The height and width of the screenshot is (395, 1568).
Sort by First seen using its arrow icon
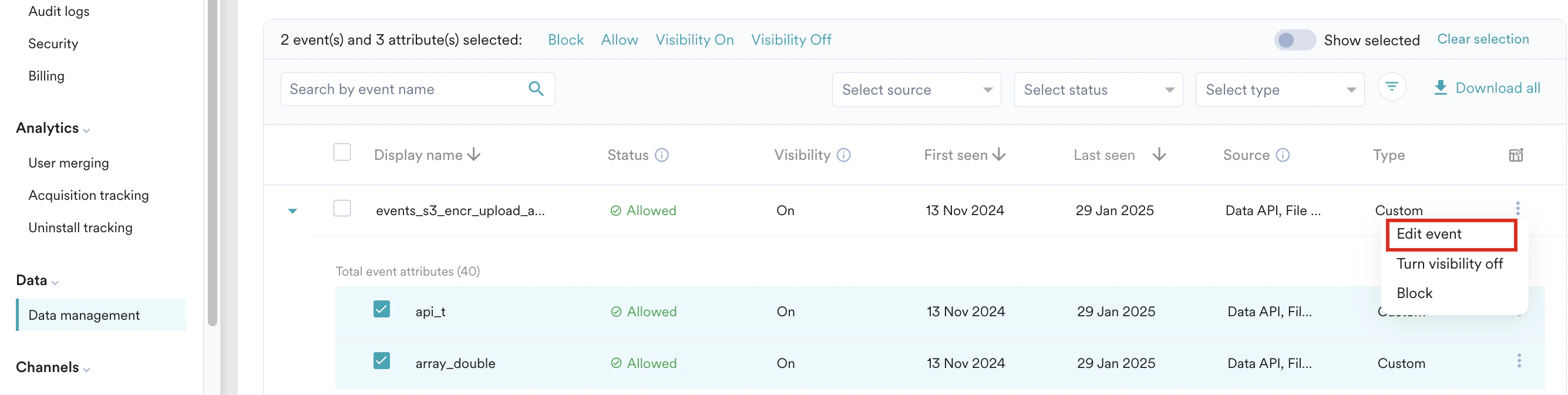click(1000, 155)
